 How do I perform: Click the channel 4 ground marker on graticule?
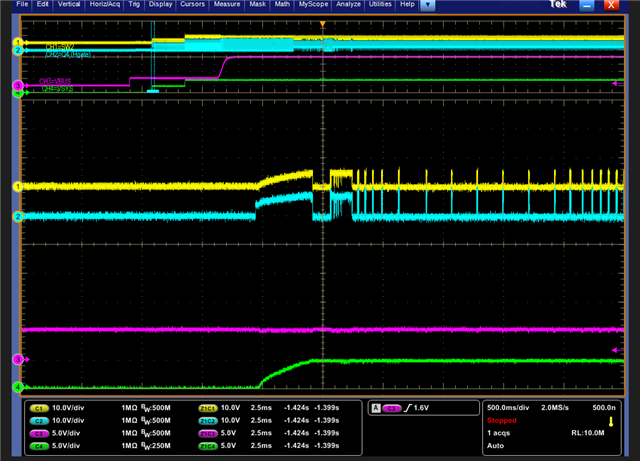(x=17, y=386)
